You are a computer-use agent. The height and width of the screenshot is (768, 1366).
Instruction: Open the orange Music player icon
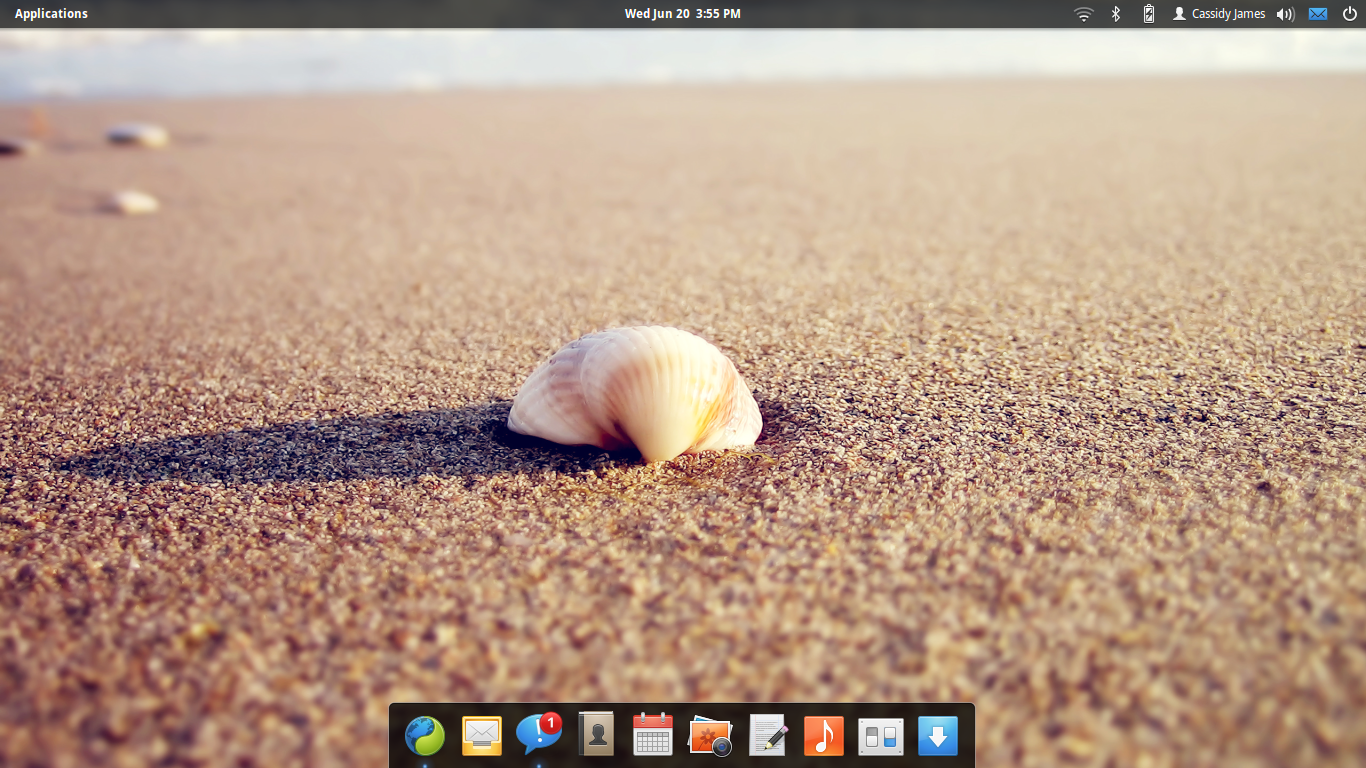[x=824, y=737]
